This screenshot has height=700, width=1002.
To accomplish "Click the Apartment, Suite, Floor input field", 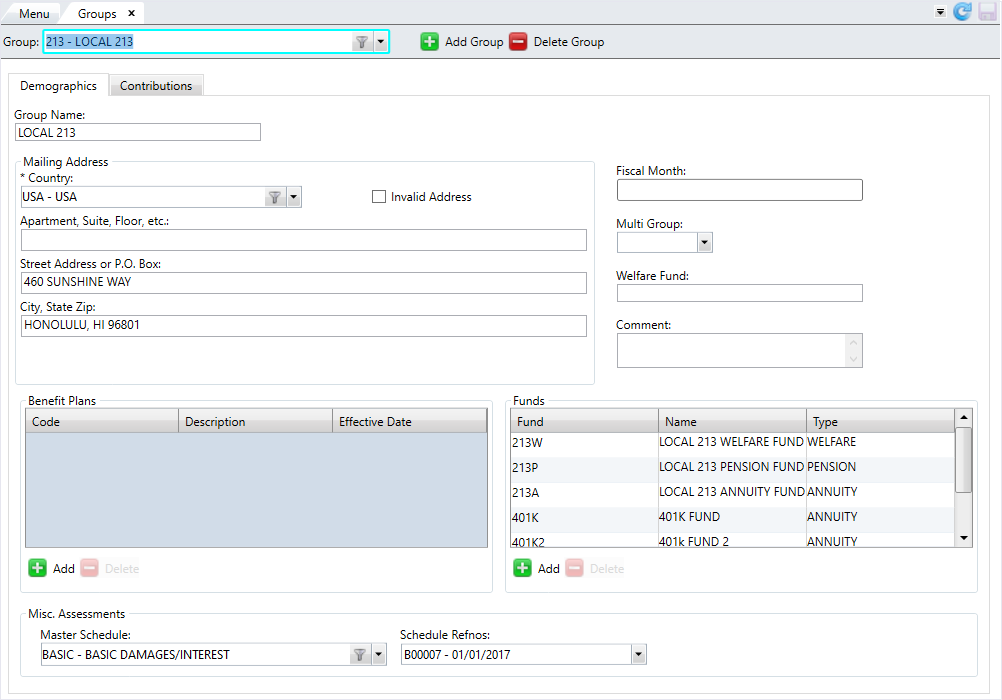I will point(304,240).
